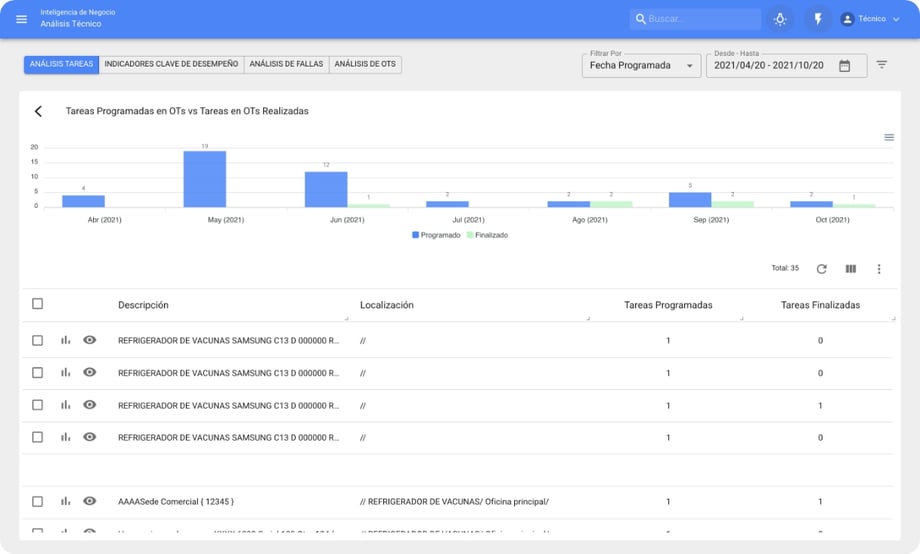Image resolution: width=920 pixels, height=554 pixels.
Task: Click the Ago (2021) axis label
Action: click(x=590, y=220)
